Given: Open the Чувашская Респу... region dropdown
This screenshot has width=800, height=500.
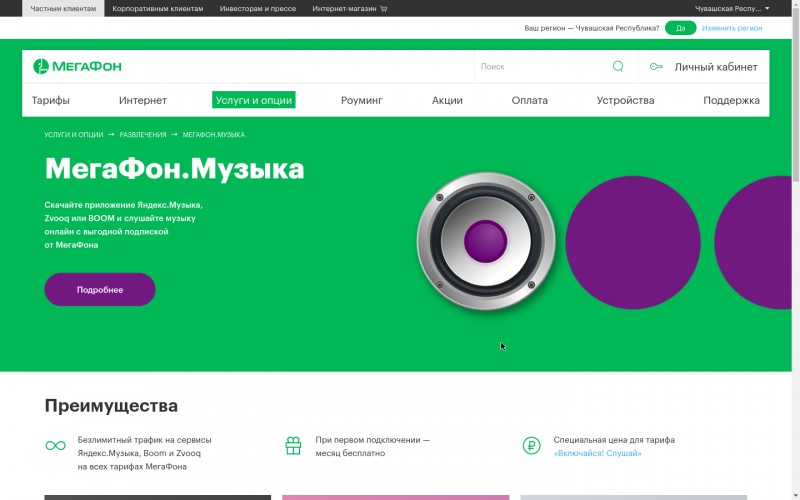Looking at the screenshot, I should click(x=732, y=9).
